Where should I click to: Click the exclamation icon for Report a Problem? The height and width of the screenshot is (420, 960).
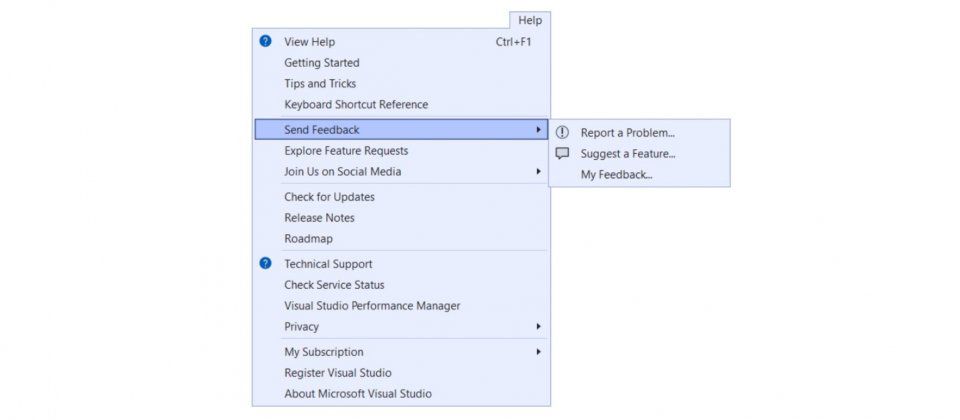tap(562, 132)
